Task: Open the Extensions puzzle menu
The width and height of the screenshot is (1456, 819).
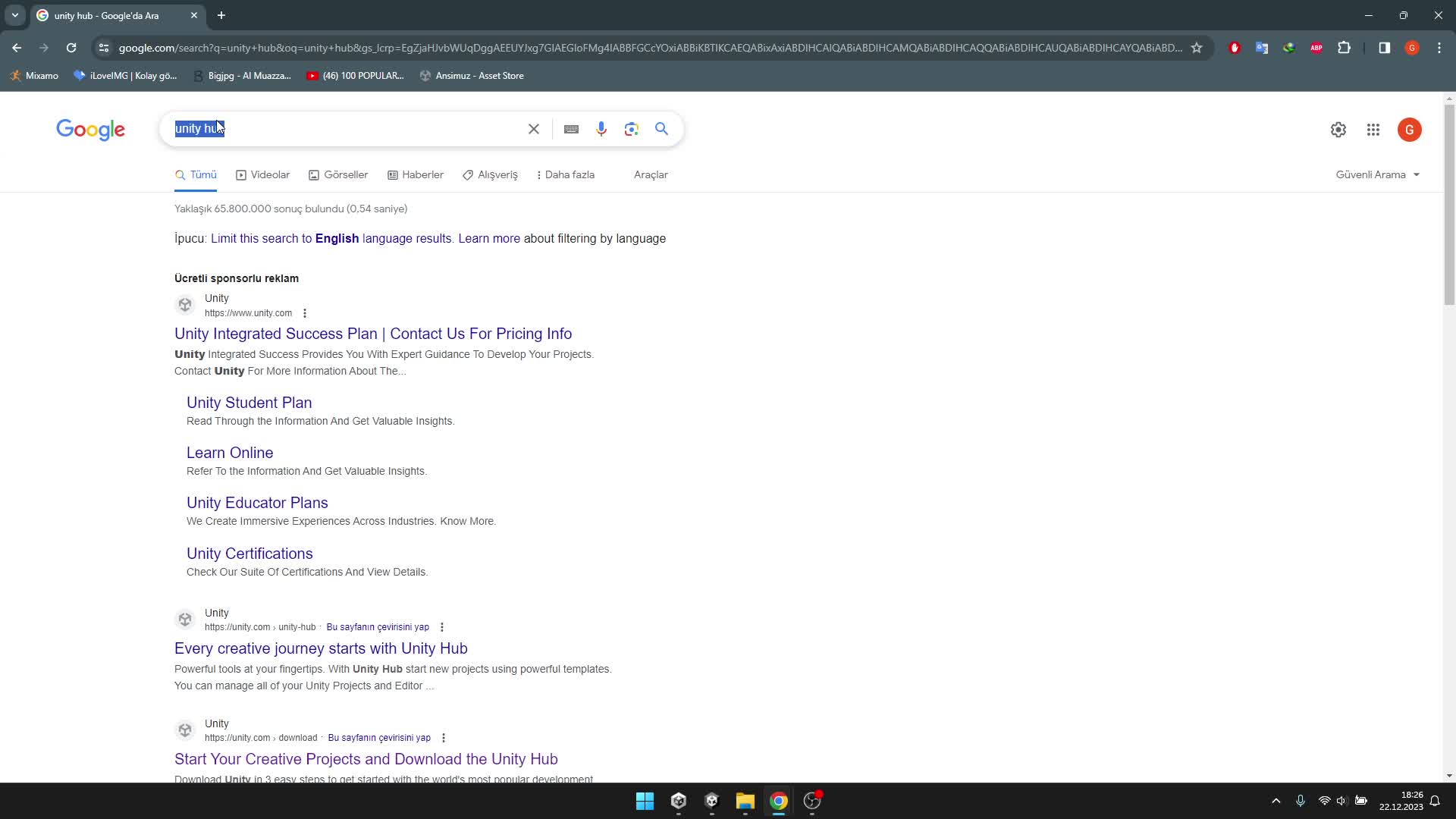Action: (x=1345, y=48)
